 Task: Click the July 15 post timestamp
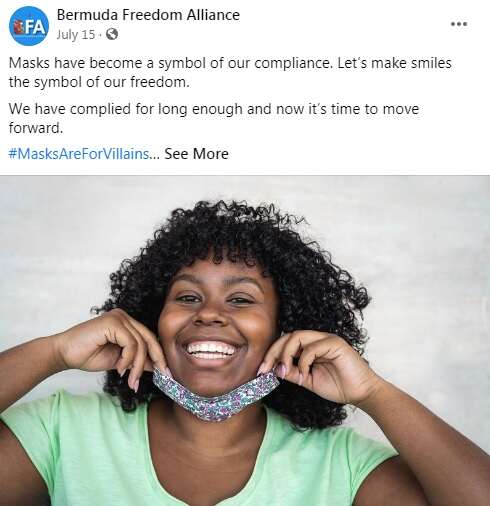tap(76, 34)
